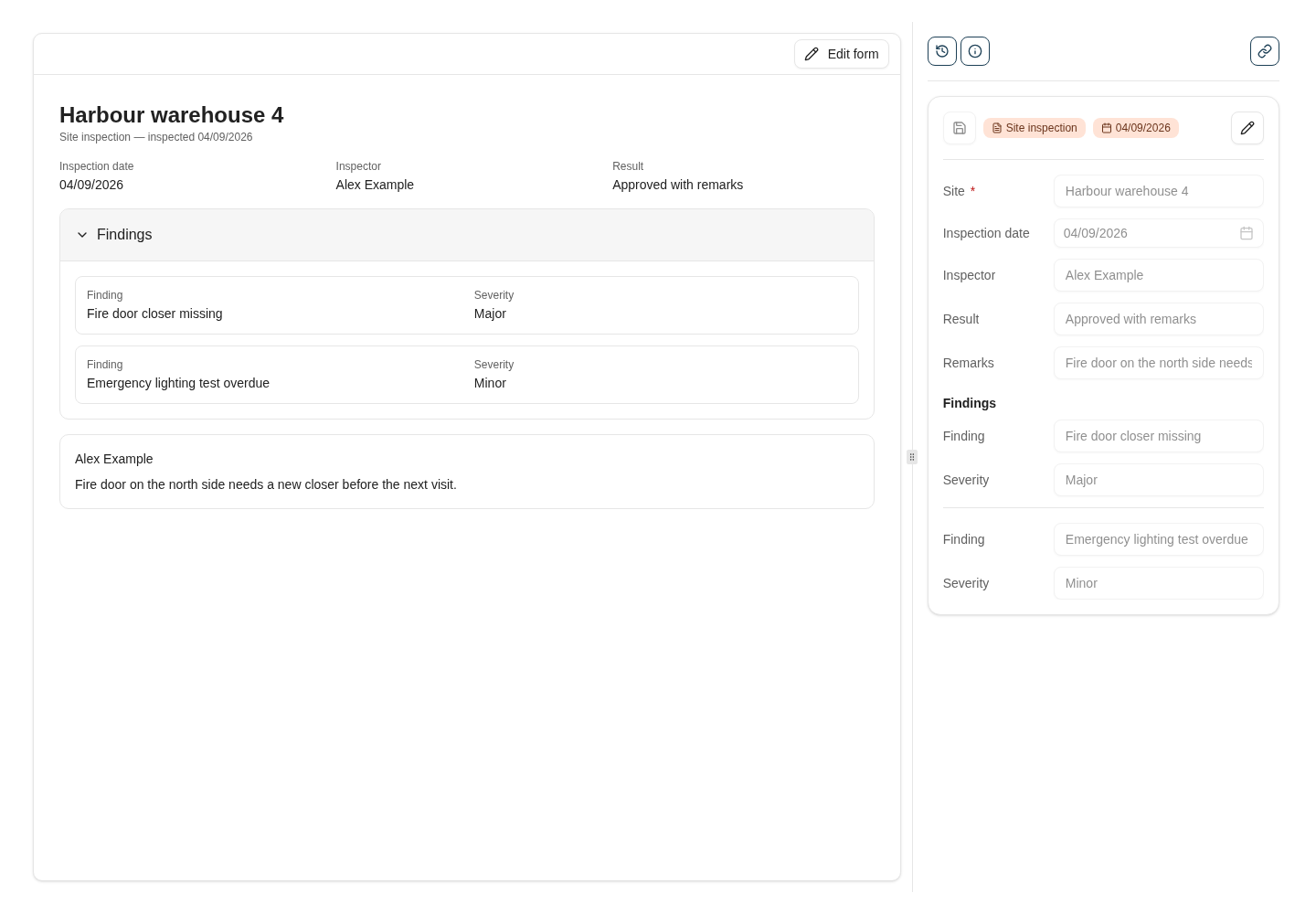Screen dimensions: 1316x914
Task: Open the history icon in right panel
Action: [941, 51]
